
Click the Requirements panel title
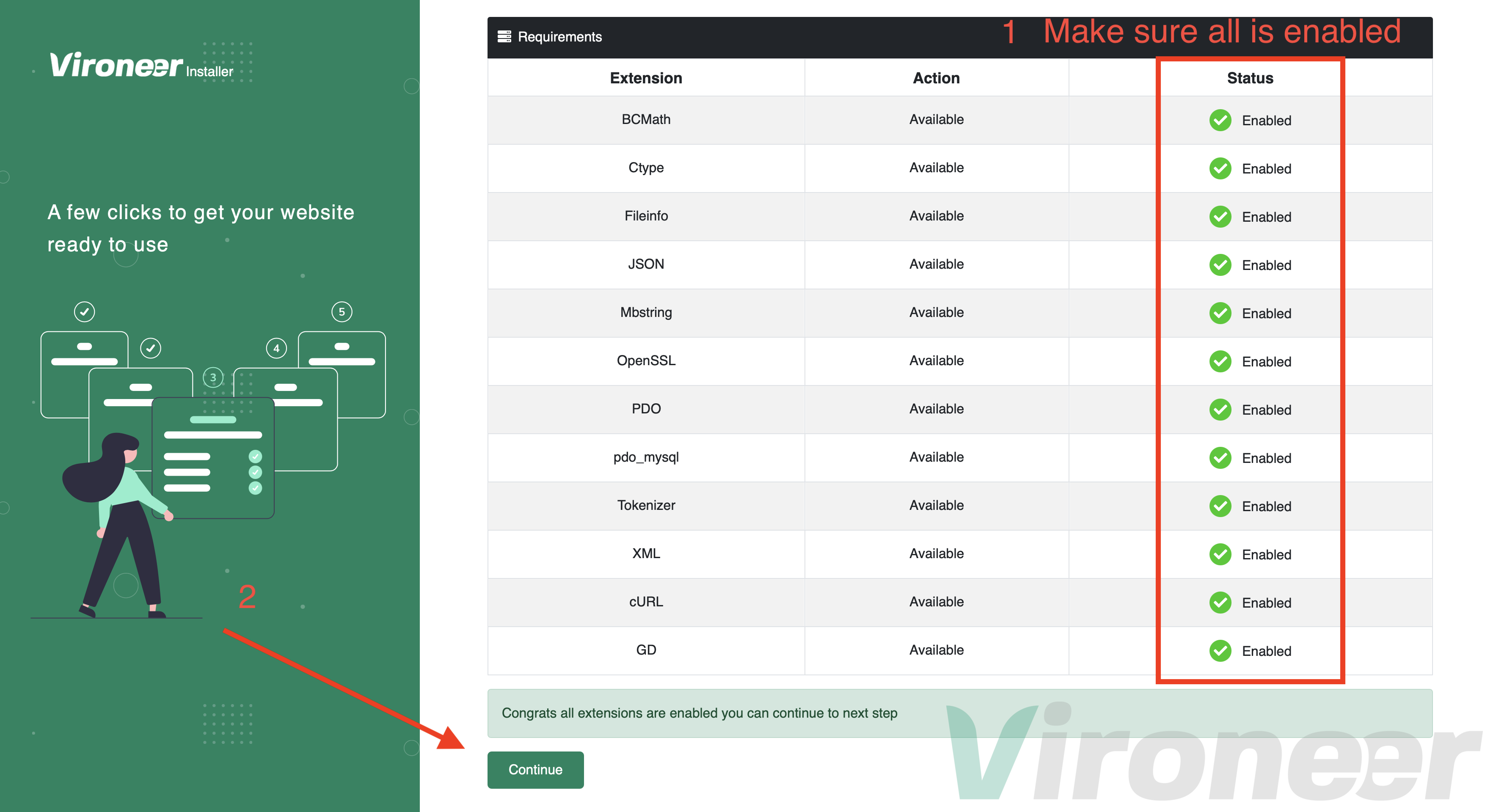point(559,36)
